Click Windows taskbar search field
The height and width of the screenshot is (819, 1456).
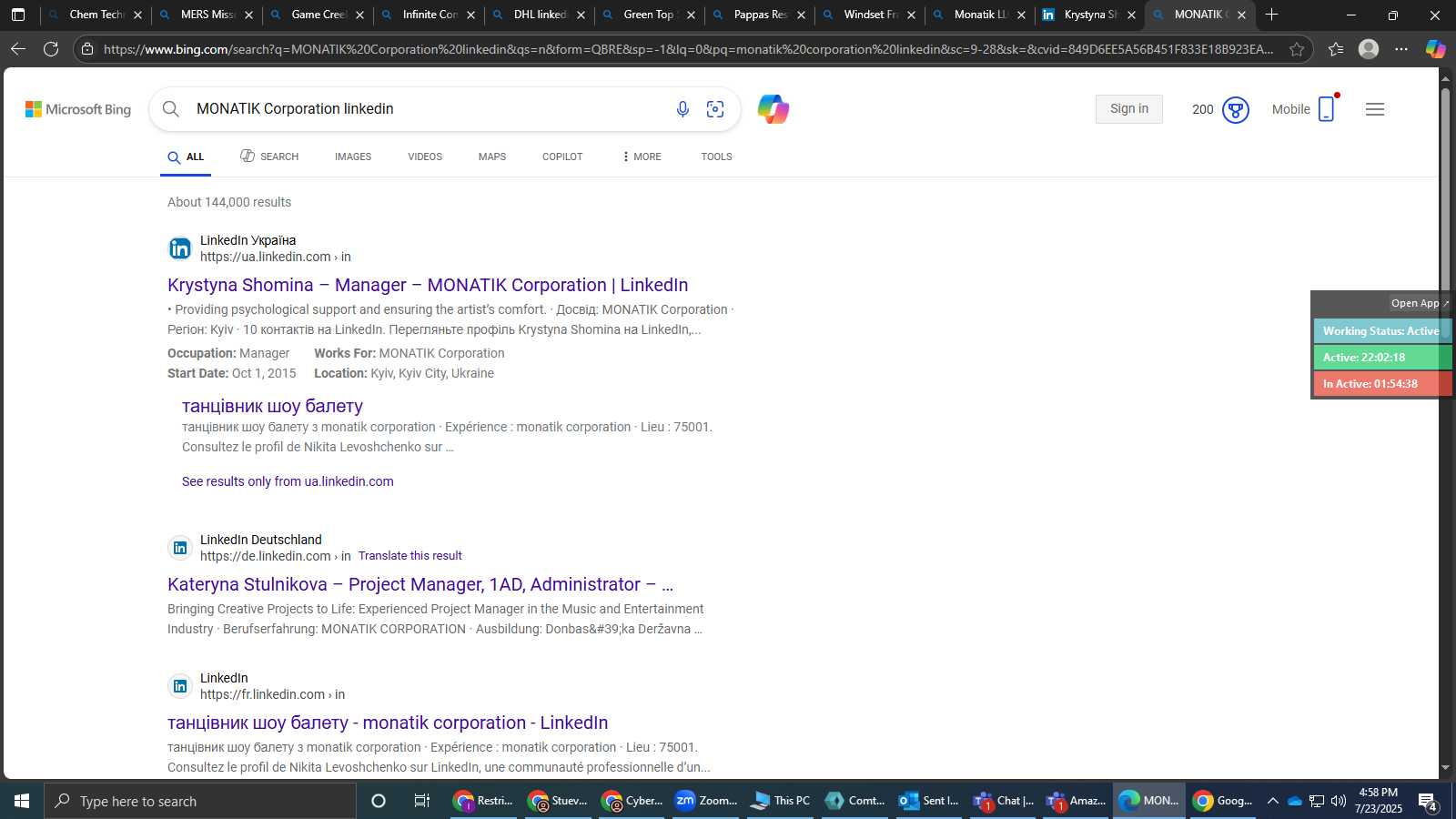200,801
